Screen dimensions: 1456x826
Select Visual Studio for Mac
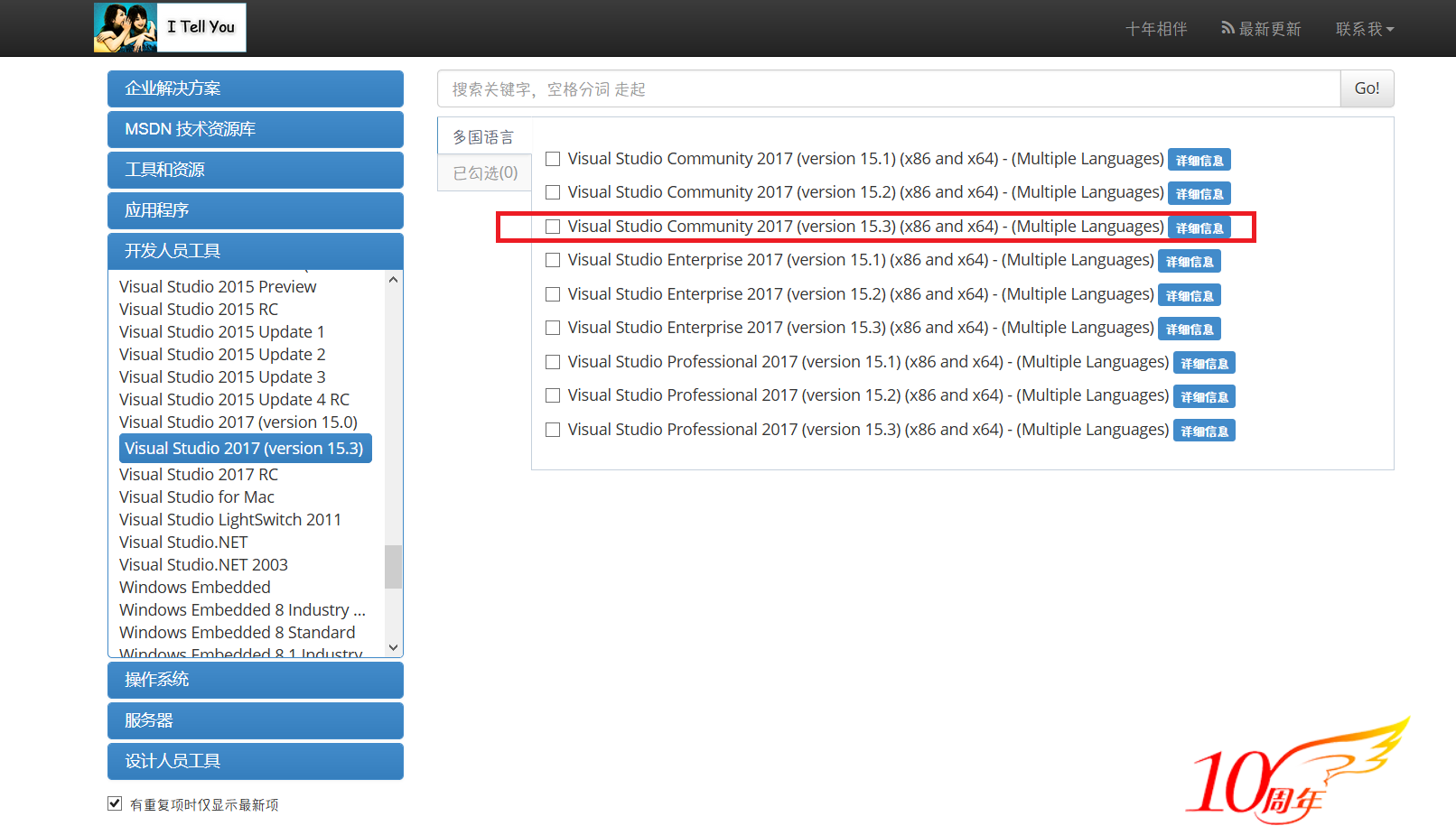[197, 497]
